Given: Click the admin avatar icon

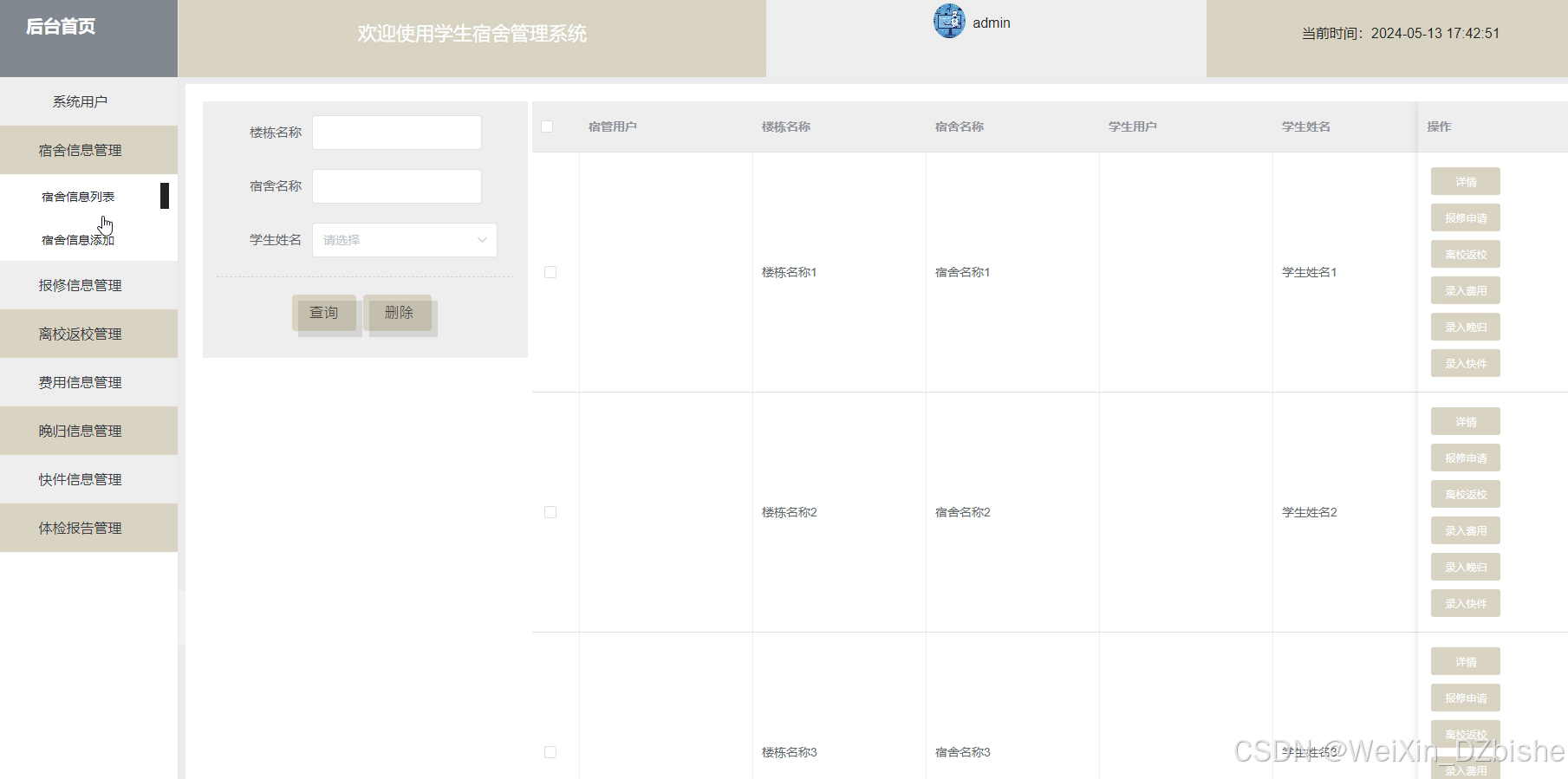Looking at the screenshot, I should coord(949,21).
